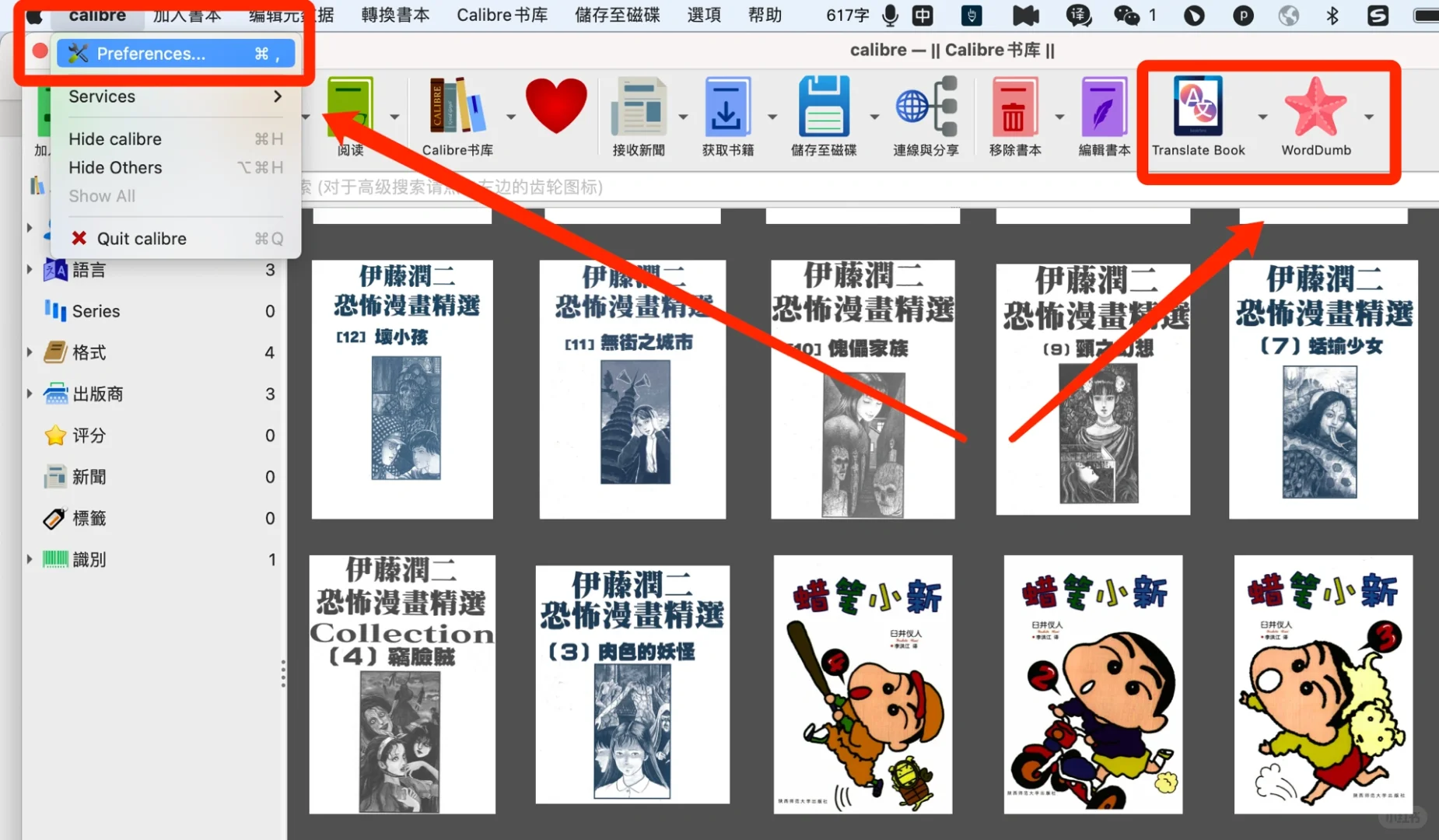This screenshot has width=1439, height=840.
Task: Launch the WordDumb plugin star icon
Action: coord(1315,107)
